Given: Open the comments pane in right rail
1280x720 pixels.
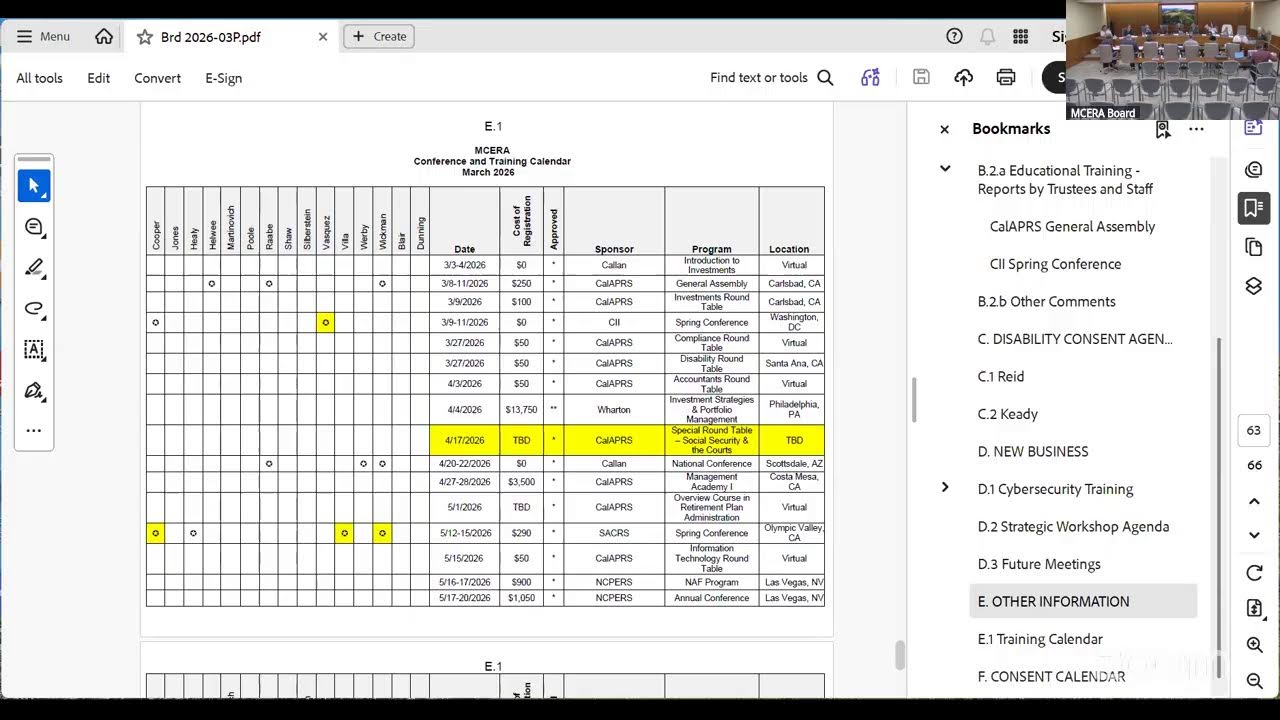Looking at the screenshot, I should [x=1253, y=169].
